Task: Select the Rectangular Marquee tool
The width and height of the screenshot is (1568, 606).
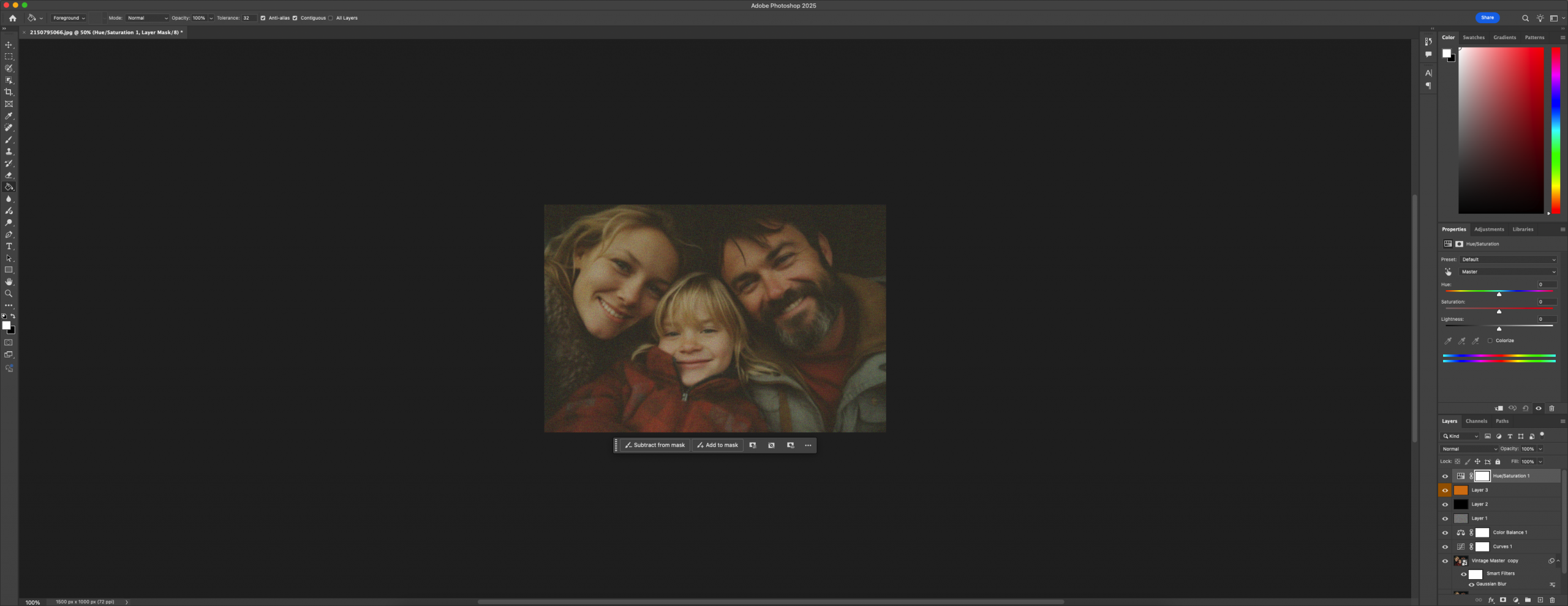Action: [9, 56]
